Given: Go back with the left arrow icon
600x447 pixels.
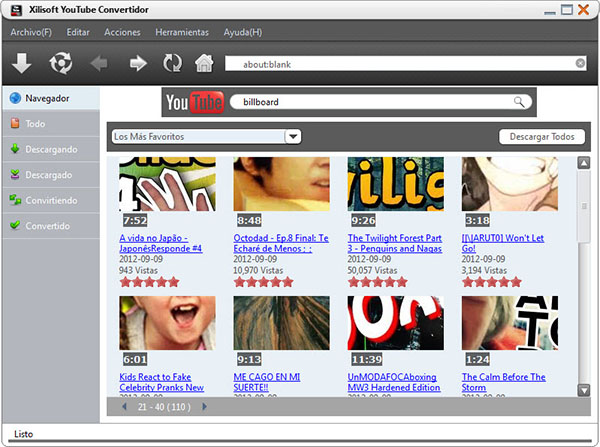Looking at the screenshot, I should click(x=99, y=63).
